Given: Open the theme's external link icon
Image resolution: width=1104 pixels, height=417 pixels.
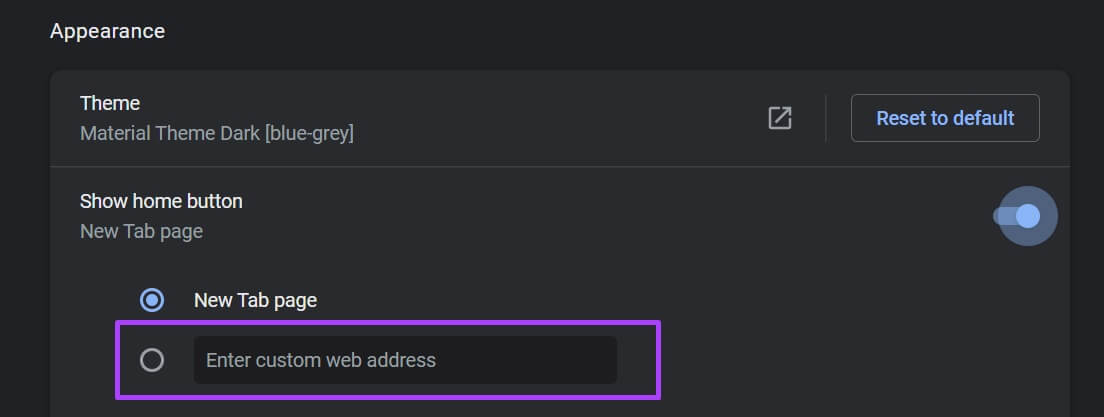Looking at the screenshot, I should [779, 118].
